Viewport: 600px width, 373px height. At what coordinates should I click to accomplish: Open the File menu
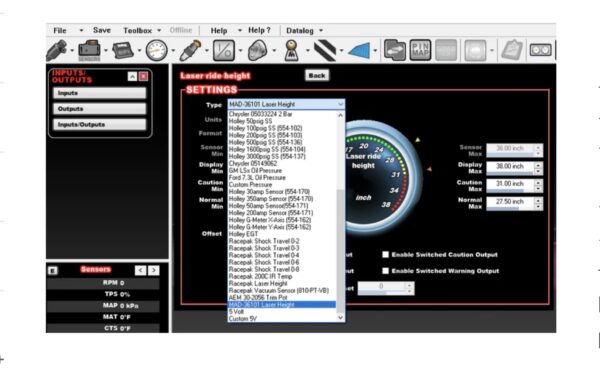point(60,30)
